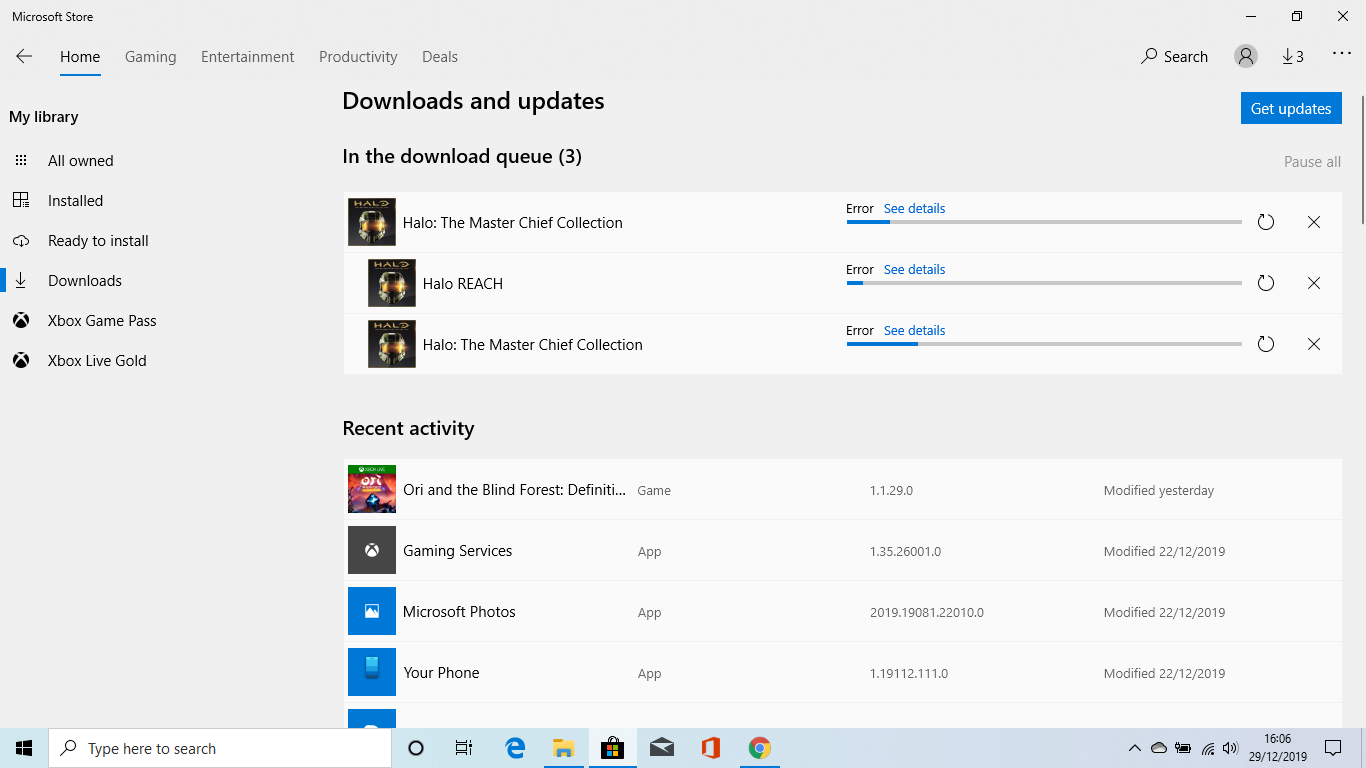Open the user account profile icon
The height and width of the screenshot is (768, 1366).
coord(1246,56)
